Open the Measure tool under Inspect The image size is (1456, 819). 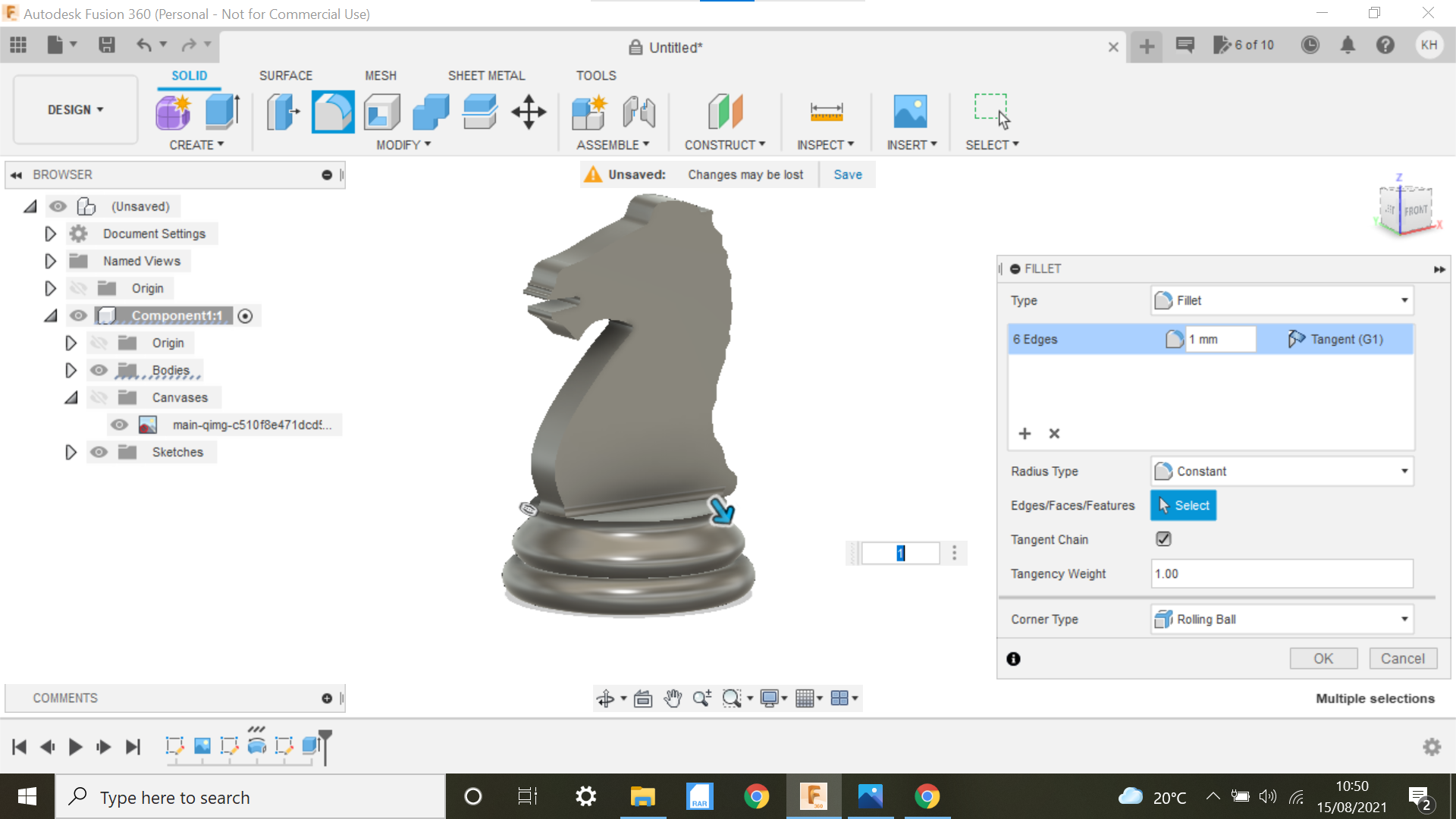pos(826,110)
